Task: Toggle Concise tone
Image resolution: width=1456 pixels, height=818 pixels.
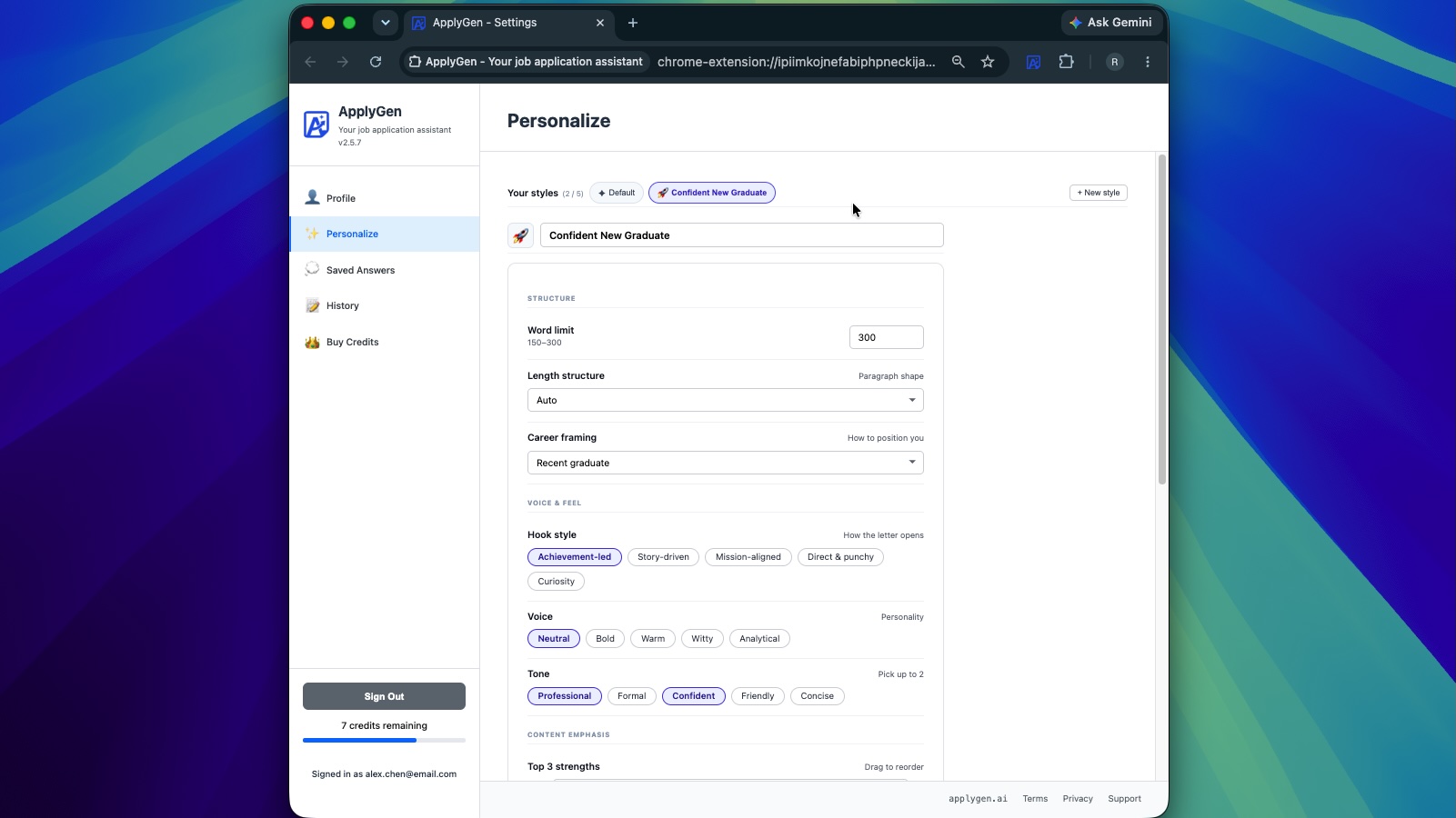Action: (x=818, y=696)
